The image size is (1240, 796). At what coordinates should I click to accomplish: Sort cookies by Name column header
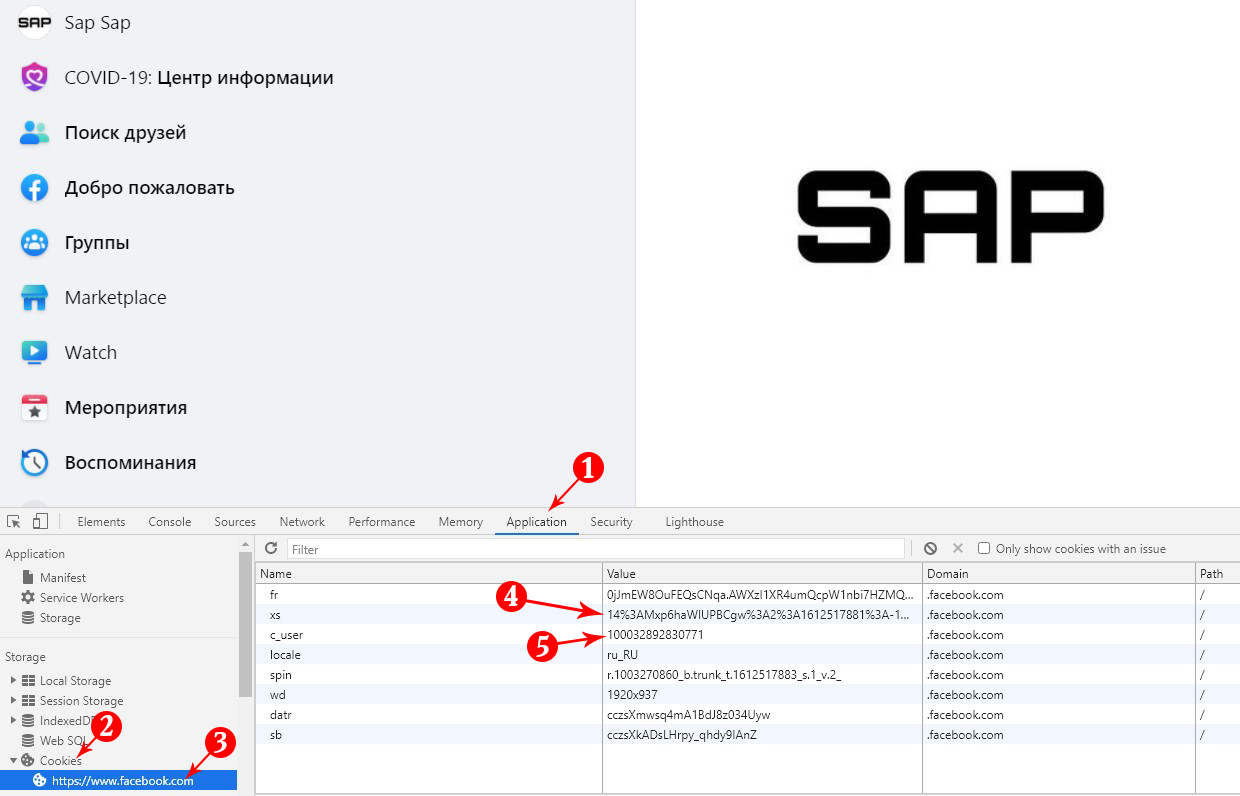(429, 574)
